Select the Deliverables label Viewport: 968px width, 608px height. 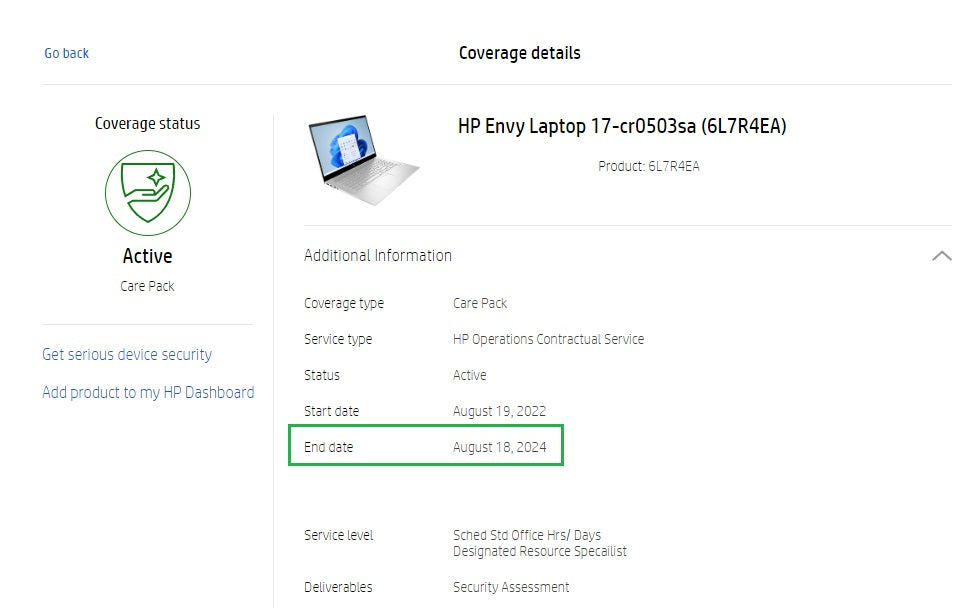tap(338, 587)
